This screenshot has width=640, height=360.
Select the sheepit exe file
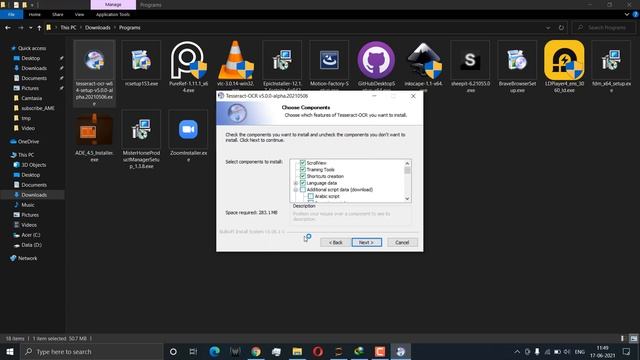pyautogui.click(x=470, y=66)
